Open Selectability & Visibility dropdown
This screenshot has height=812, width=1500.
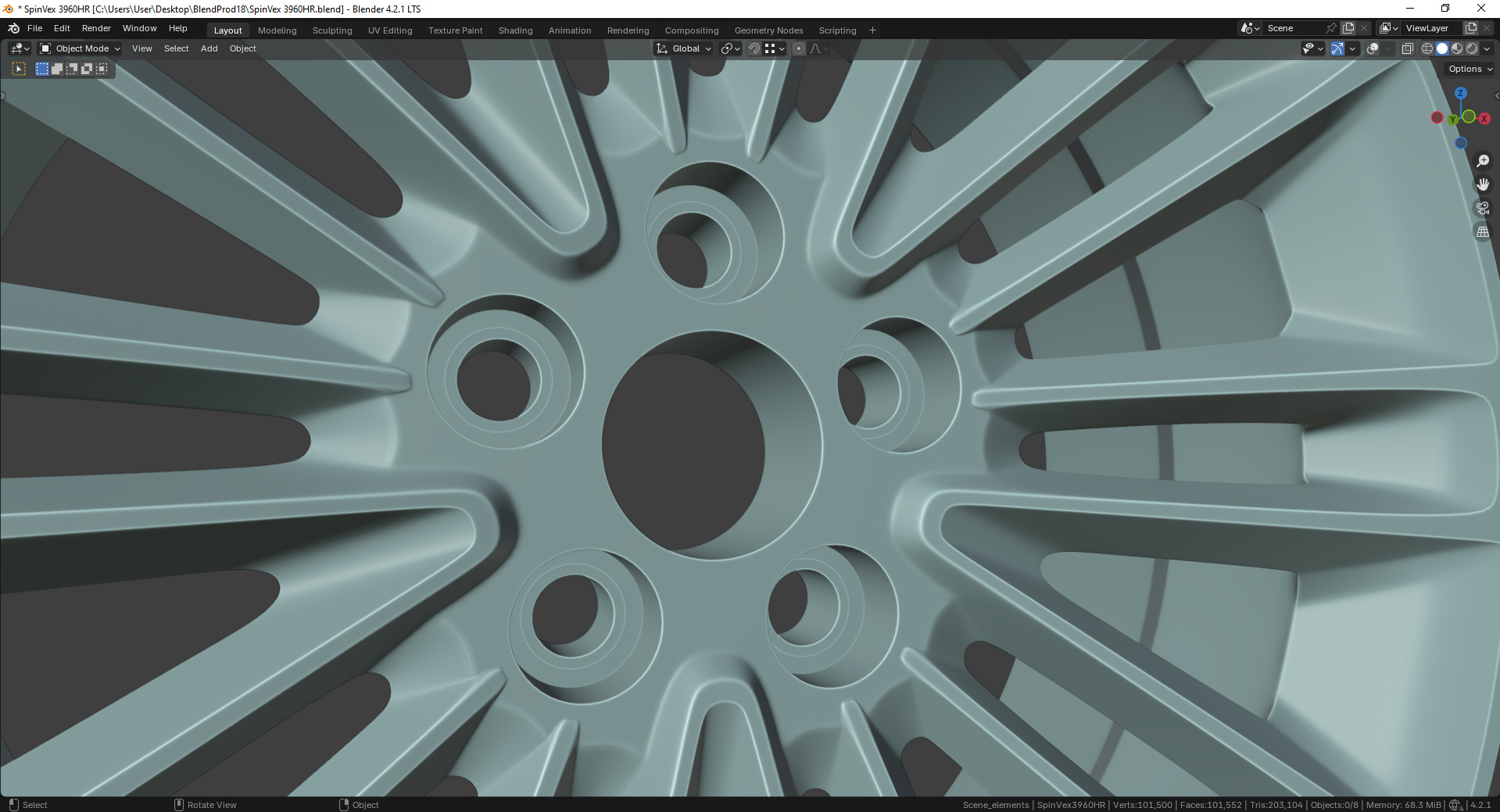pyautogui.click(x=1312, y=48)
